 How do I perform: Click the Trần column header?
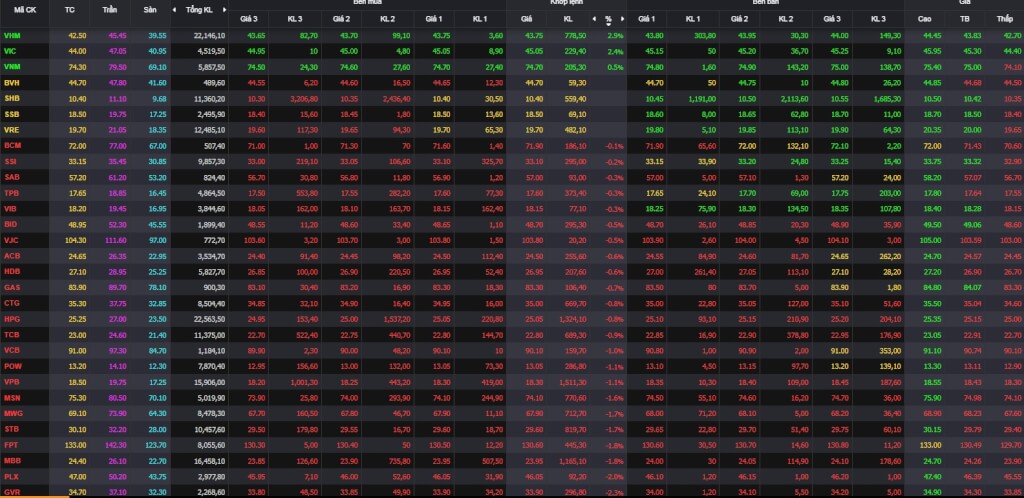[x=110, y=10]
